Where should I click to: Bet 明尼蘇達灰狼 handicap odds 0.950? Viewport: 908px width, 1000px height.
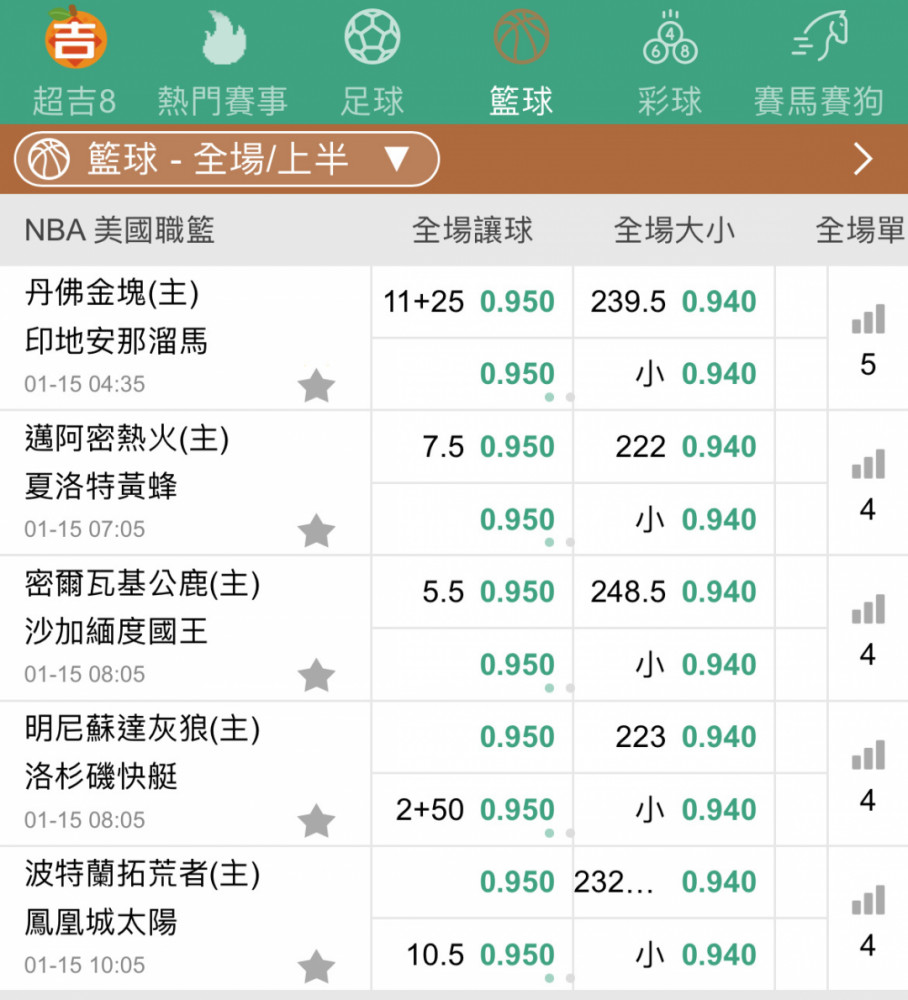tap(472, 737)
